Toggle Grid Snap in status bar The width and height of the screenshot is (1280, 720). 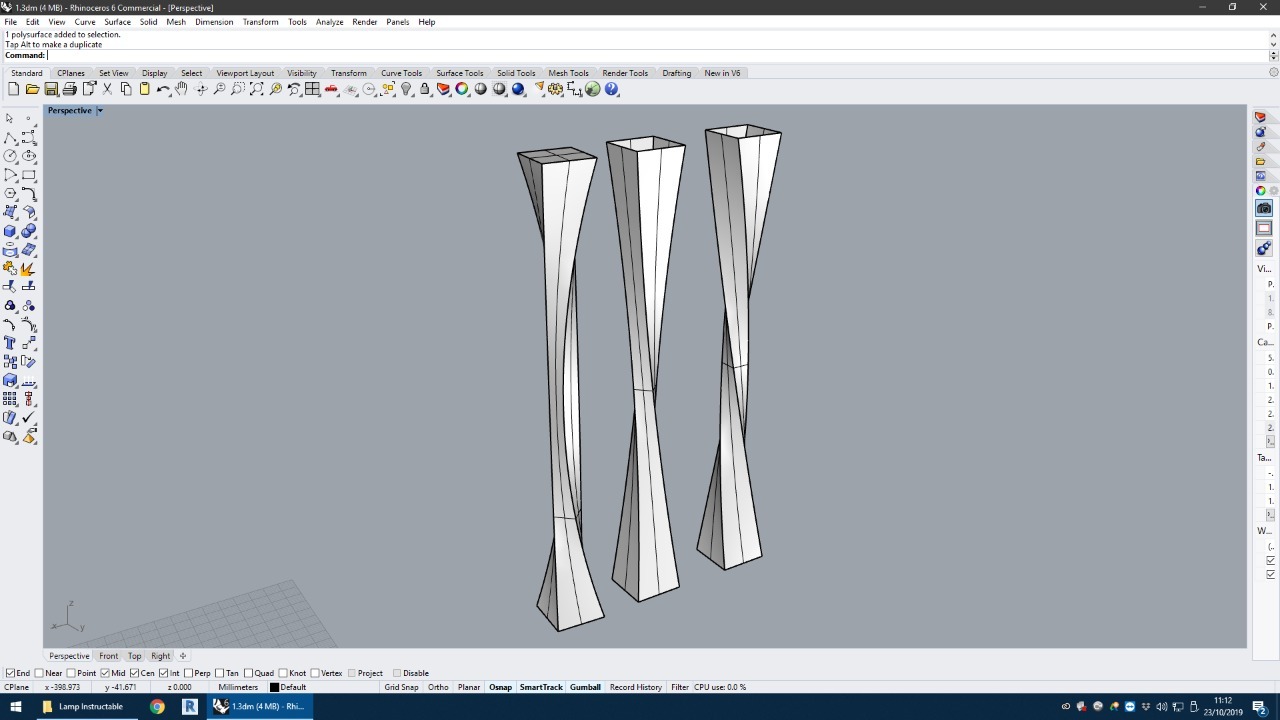pyautogui.click(x=401, y=687)
